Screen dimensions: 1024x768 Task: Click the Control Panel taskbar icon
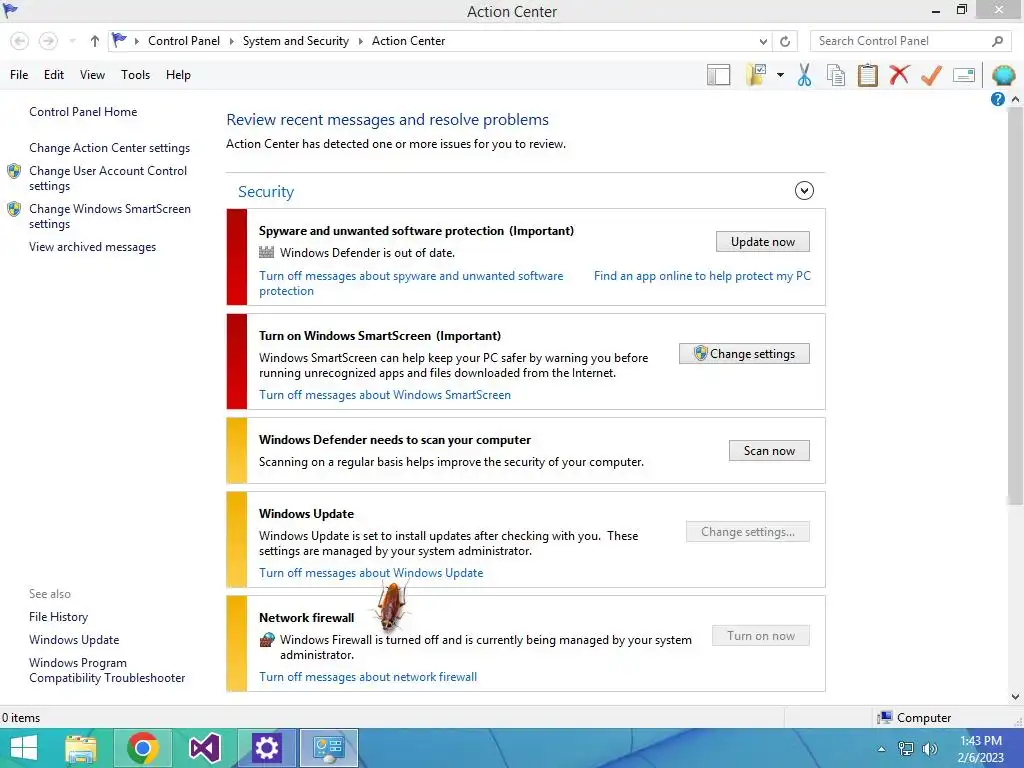[328, 748]
